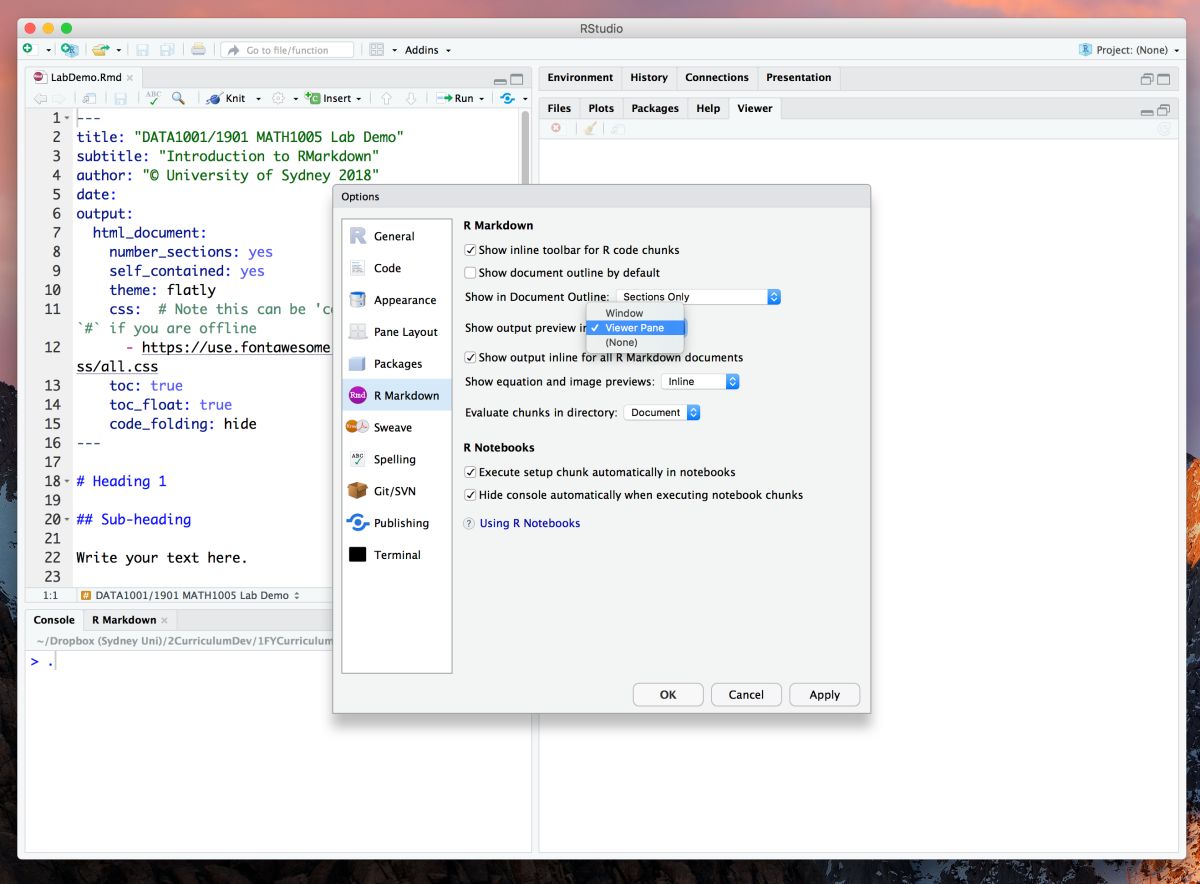The image size is (1200, 884).
Task: Click the Publish icon in editor toolbar
Action: point(508,98)
